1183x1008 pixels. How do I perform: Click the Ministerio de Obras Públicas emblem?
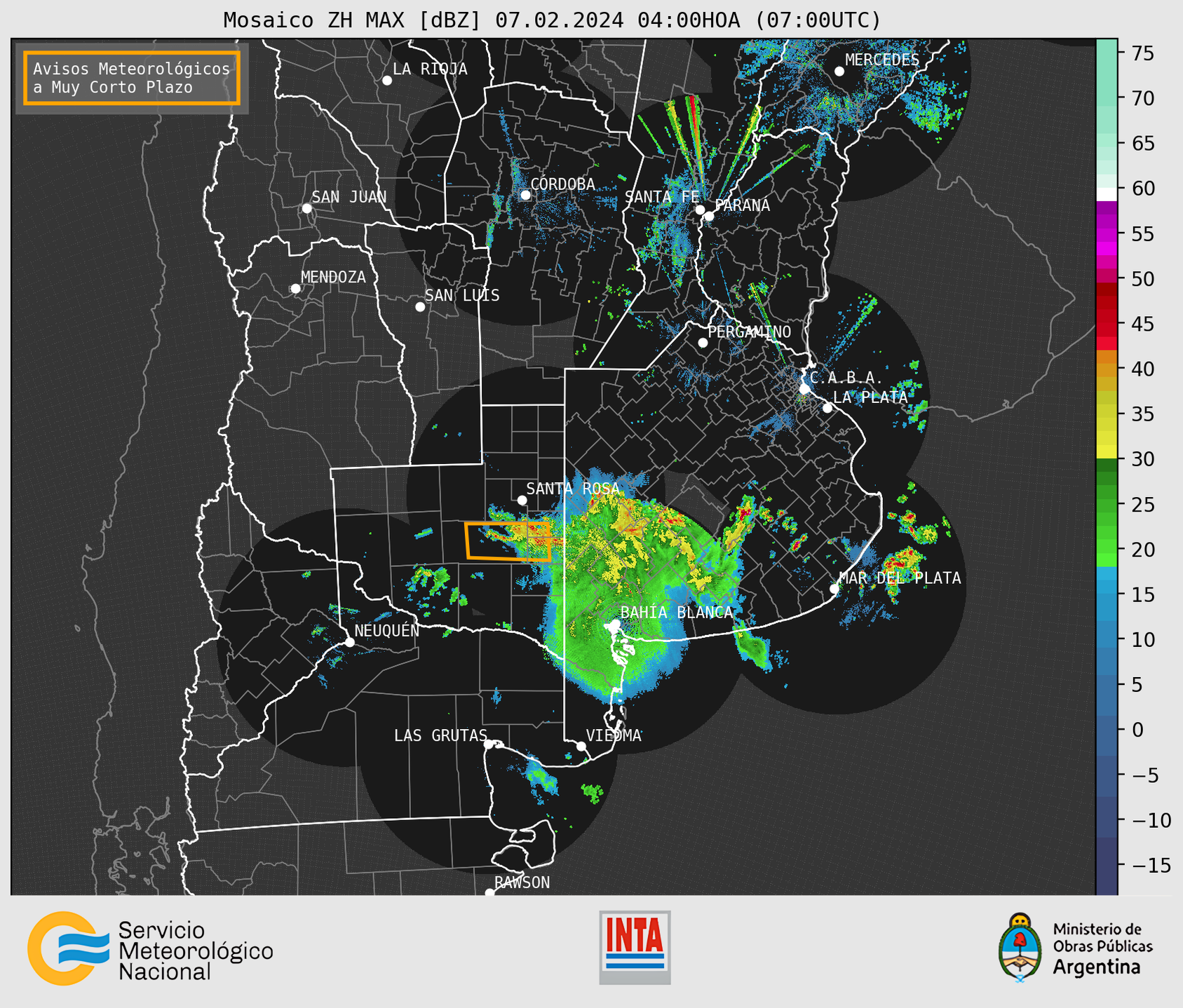click(x=1020, y=947)
